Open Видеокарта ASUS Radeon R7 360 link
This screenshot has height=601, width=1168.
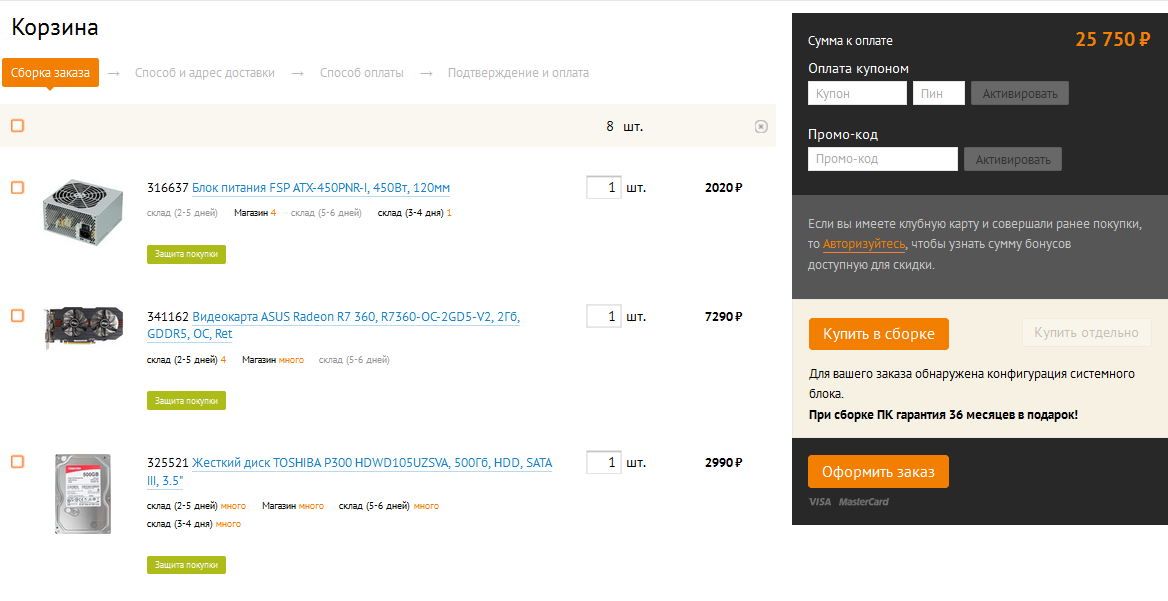click(334, 325)
